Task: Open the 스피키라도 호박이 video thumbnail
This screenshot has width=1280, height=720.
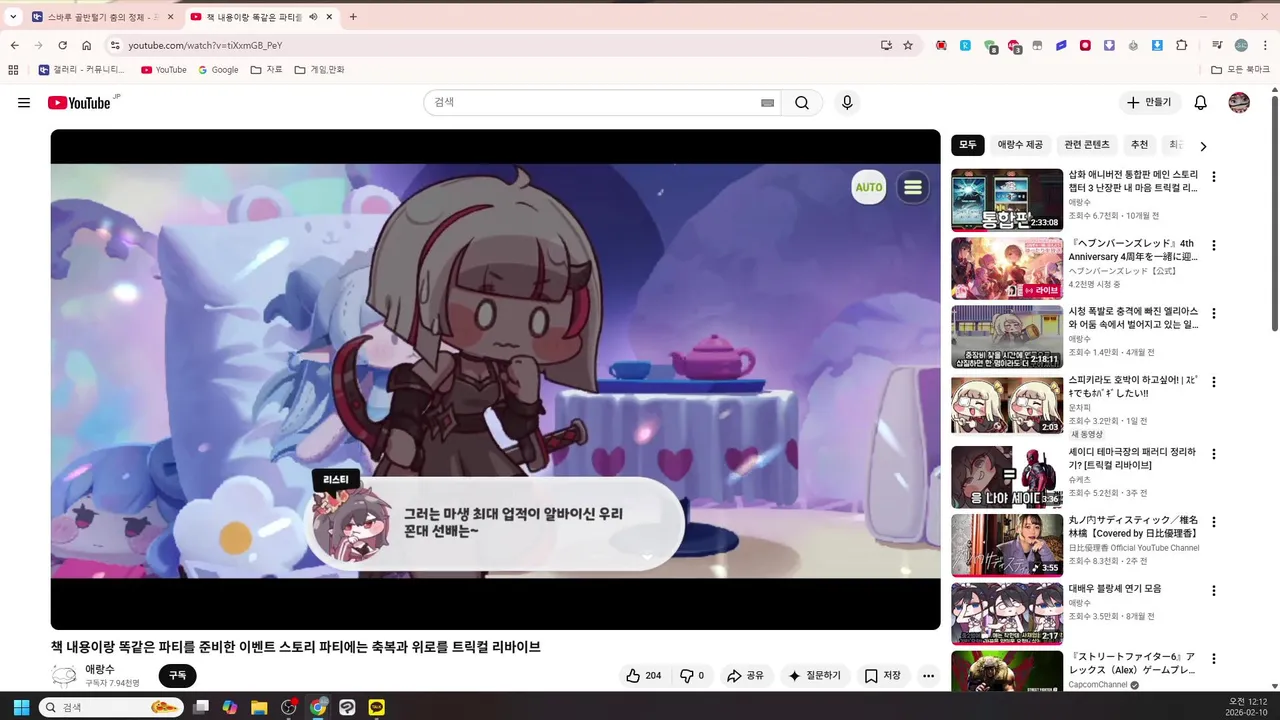Action: coord(1007,406)
